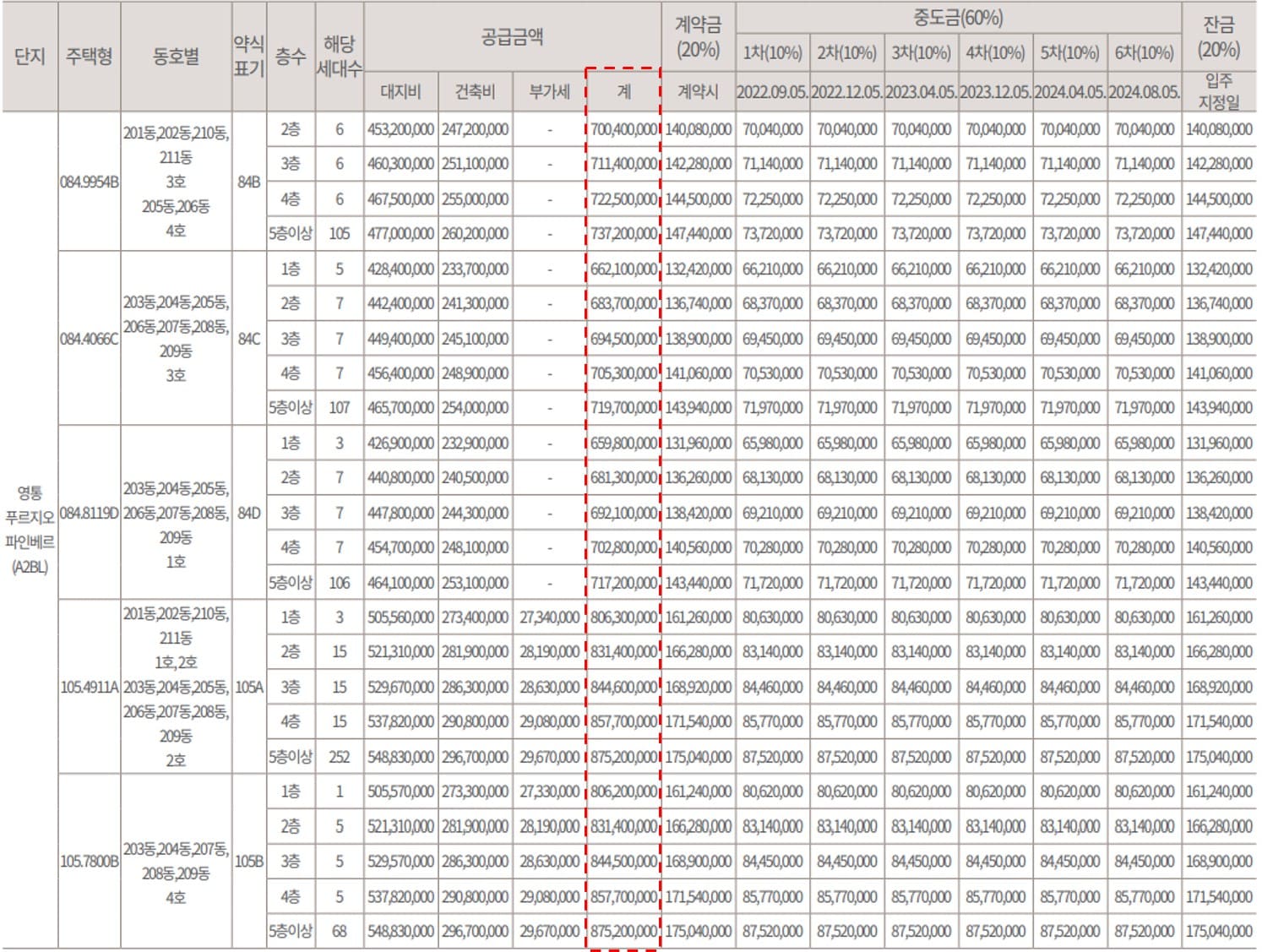Click the '주택형' column header
Viewport: 1262px width, 952px height.
[x=90, y=57]
